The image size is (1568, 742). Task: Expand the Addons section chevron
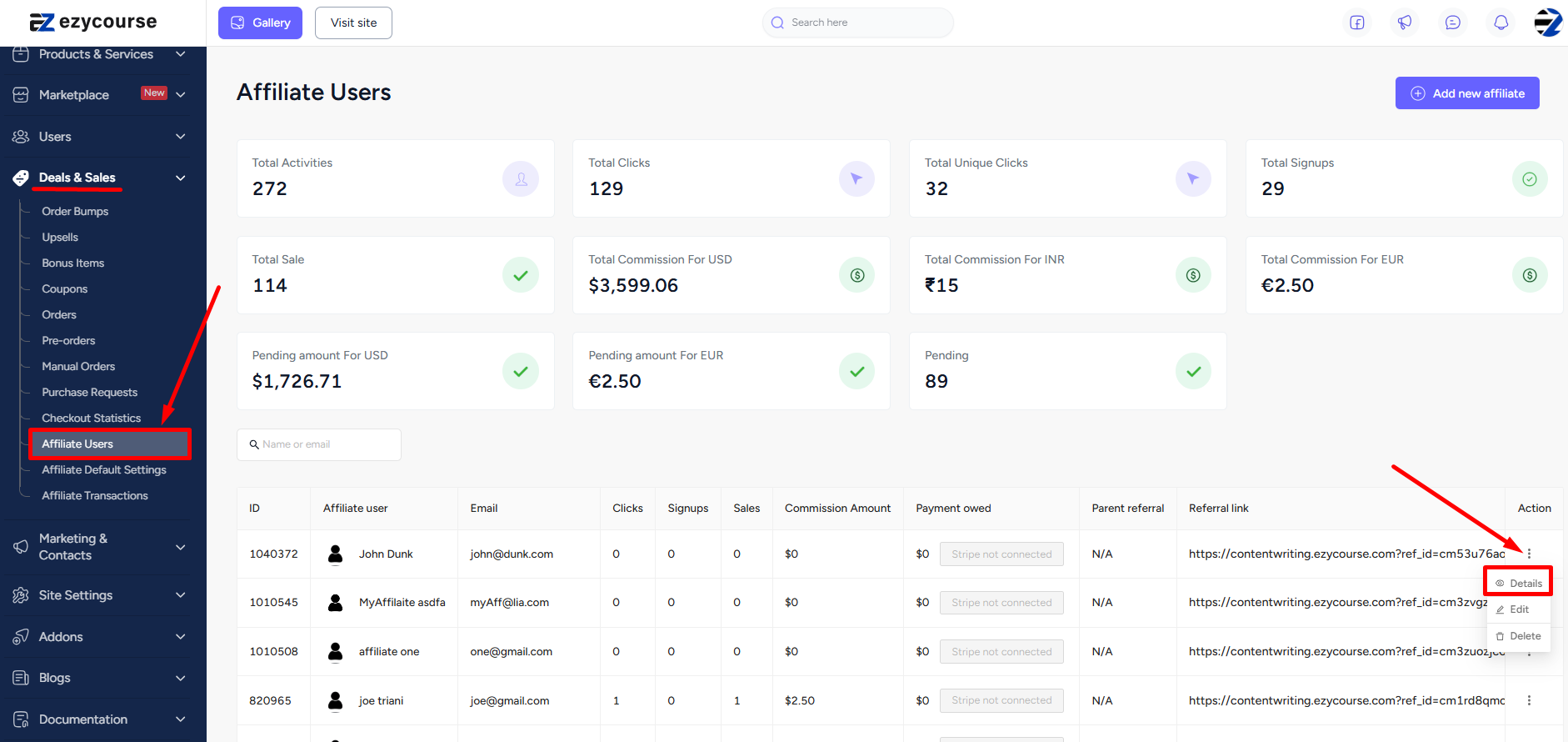[x=180, y=637]
